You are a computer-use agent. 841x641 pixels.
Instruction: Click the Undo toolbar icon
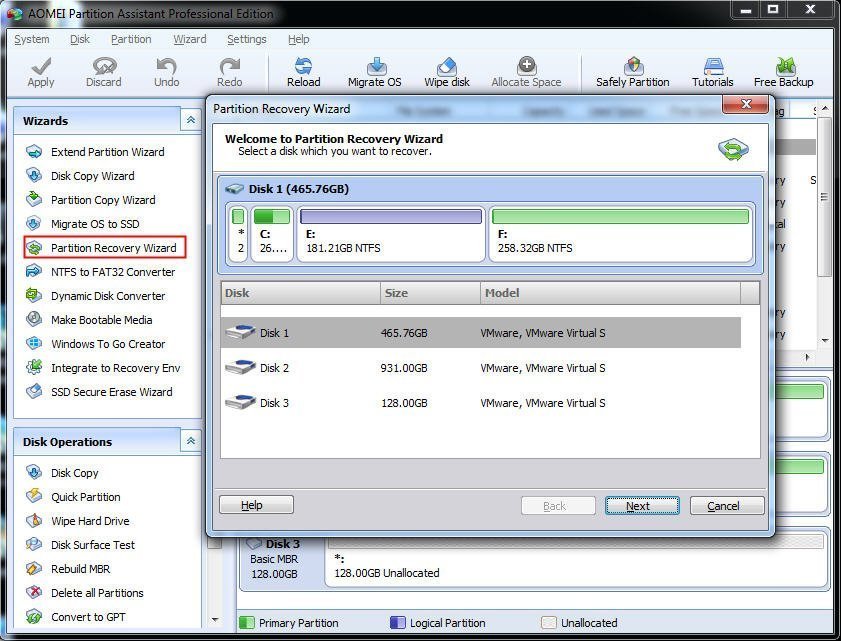point(166,72)
